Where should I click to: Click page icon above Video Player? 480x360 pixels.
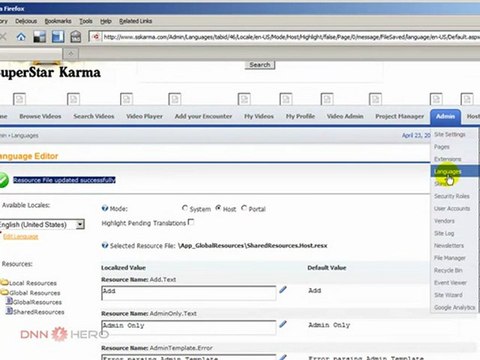tap(126, 99)
